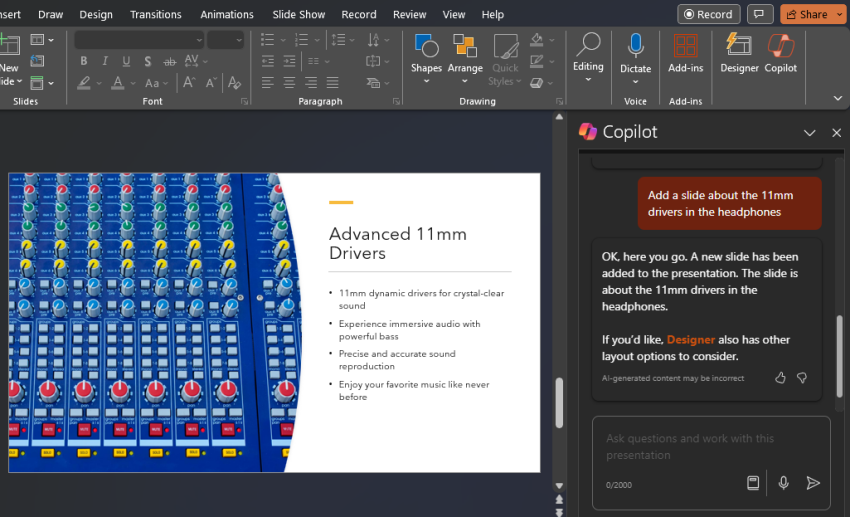Open font name combo box
This screenshot has width=850, height=517.
coord(139,40)
